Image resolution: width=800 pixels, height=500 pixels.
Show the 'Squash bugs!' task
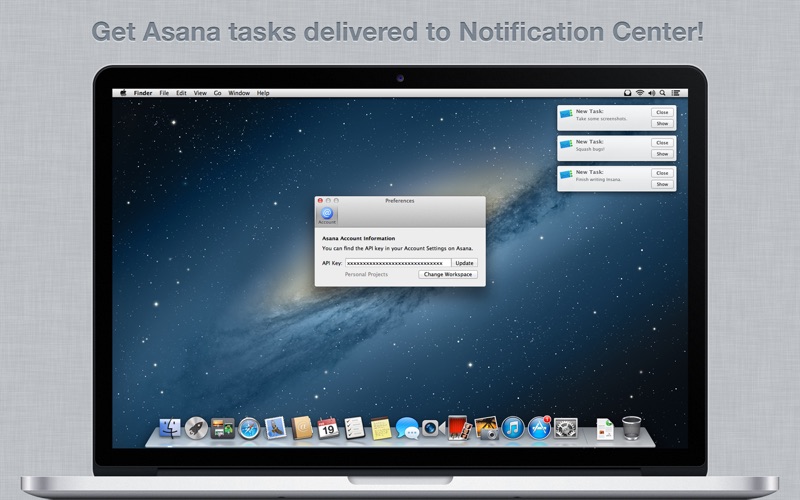point(662,154)
